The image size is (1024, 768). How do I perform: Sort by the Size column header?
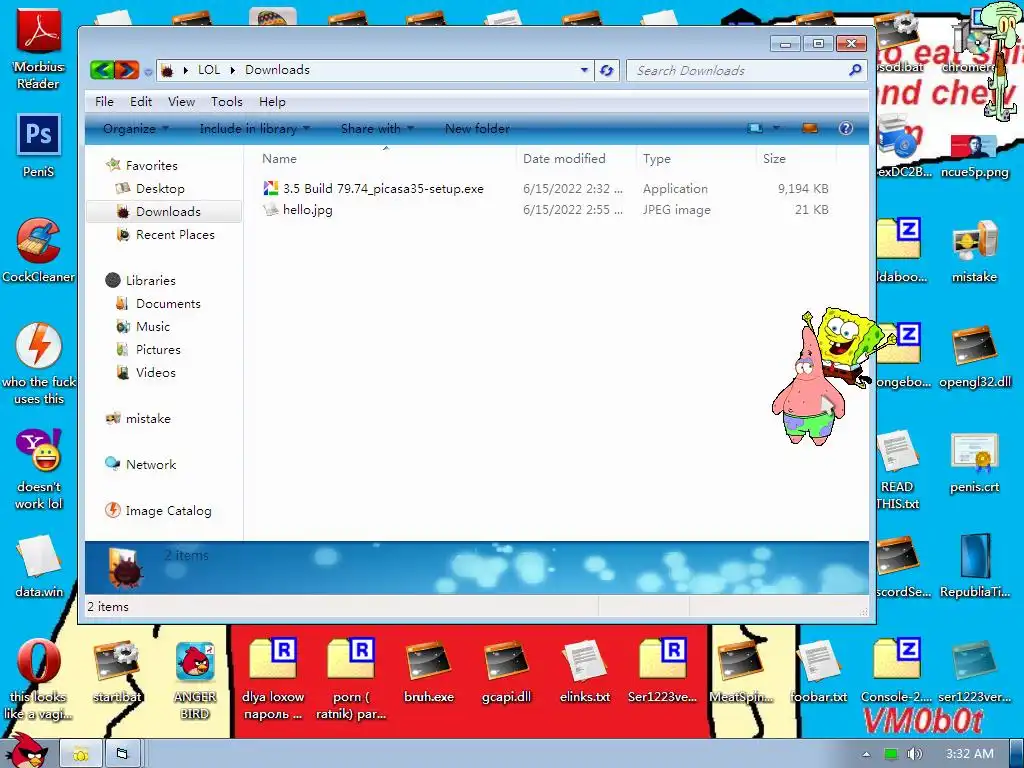(x=795, y=158)
